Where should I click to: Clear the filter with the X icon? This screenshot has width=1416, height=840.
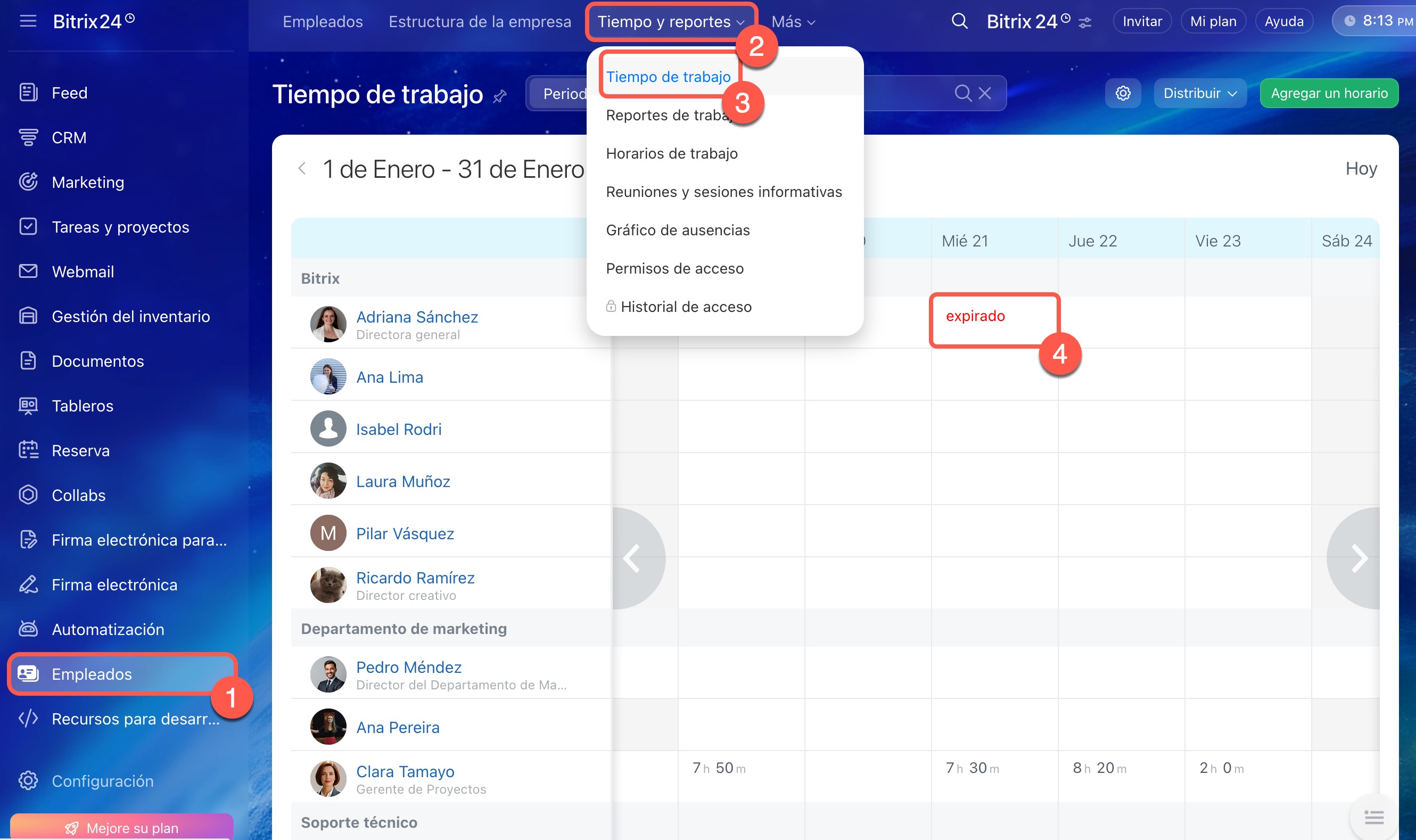[x=985, y=93]
